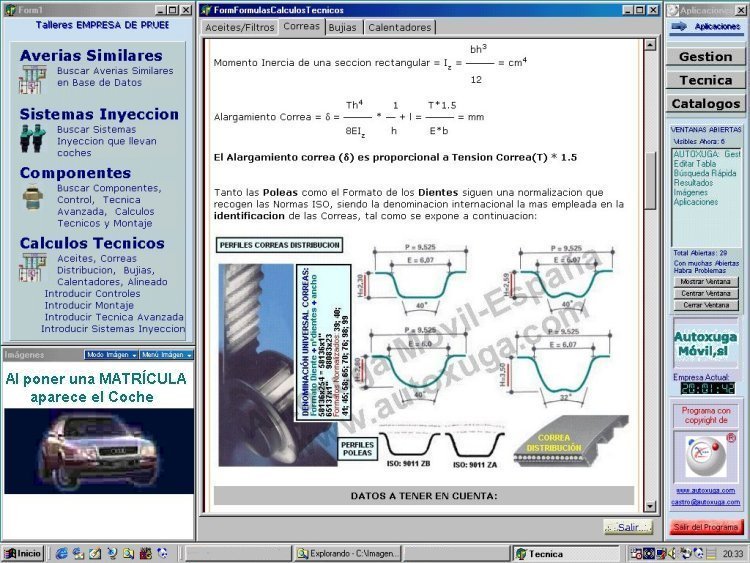
Task: Open the Calculos Tecnicos heading
Action: pos(92,243)
